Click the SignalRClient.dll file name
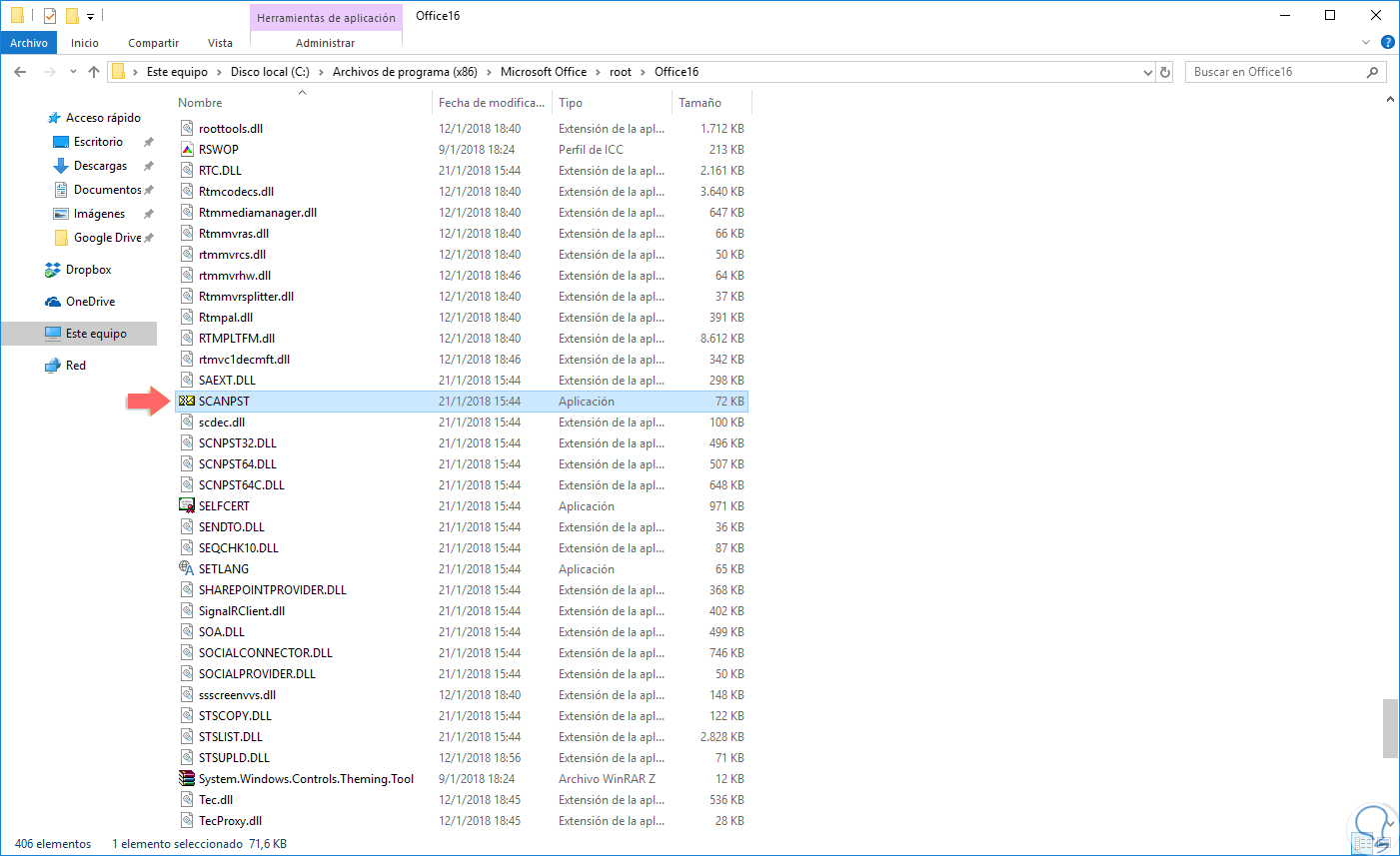 [x=242, y=611]
